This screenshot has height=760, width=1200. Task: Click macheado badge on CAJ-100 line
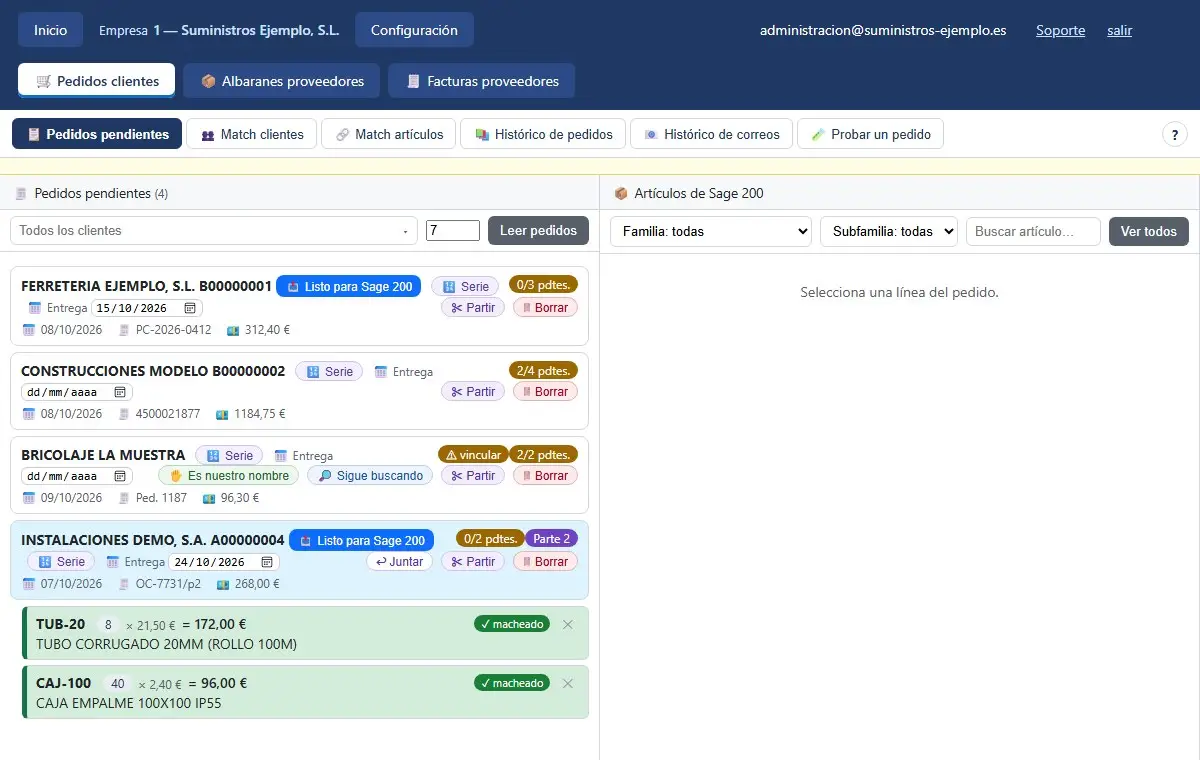[x=512, y=683]
